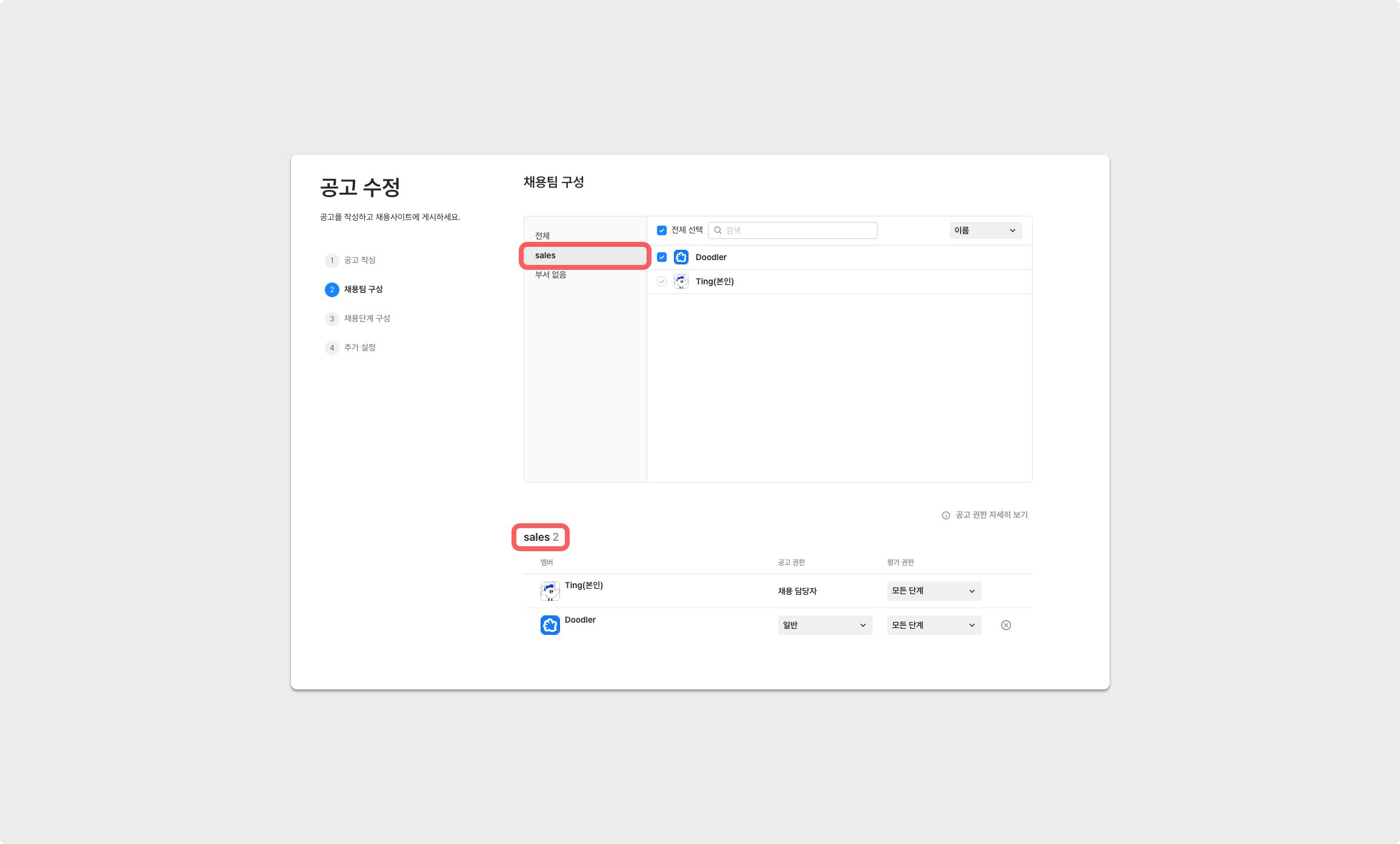
Task: Open the 이름 sort dropdown
Action: [x=985, y=230]
